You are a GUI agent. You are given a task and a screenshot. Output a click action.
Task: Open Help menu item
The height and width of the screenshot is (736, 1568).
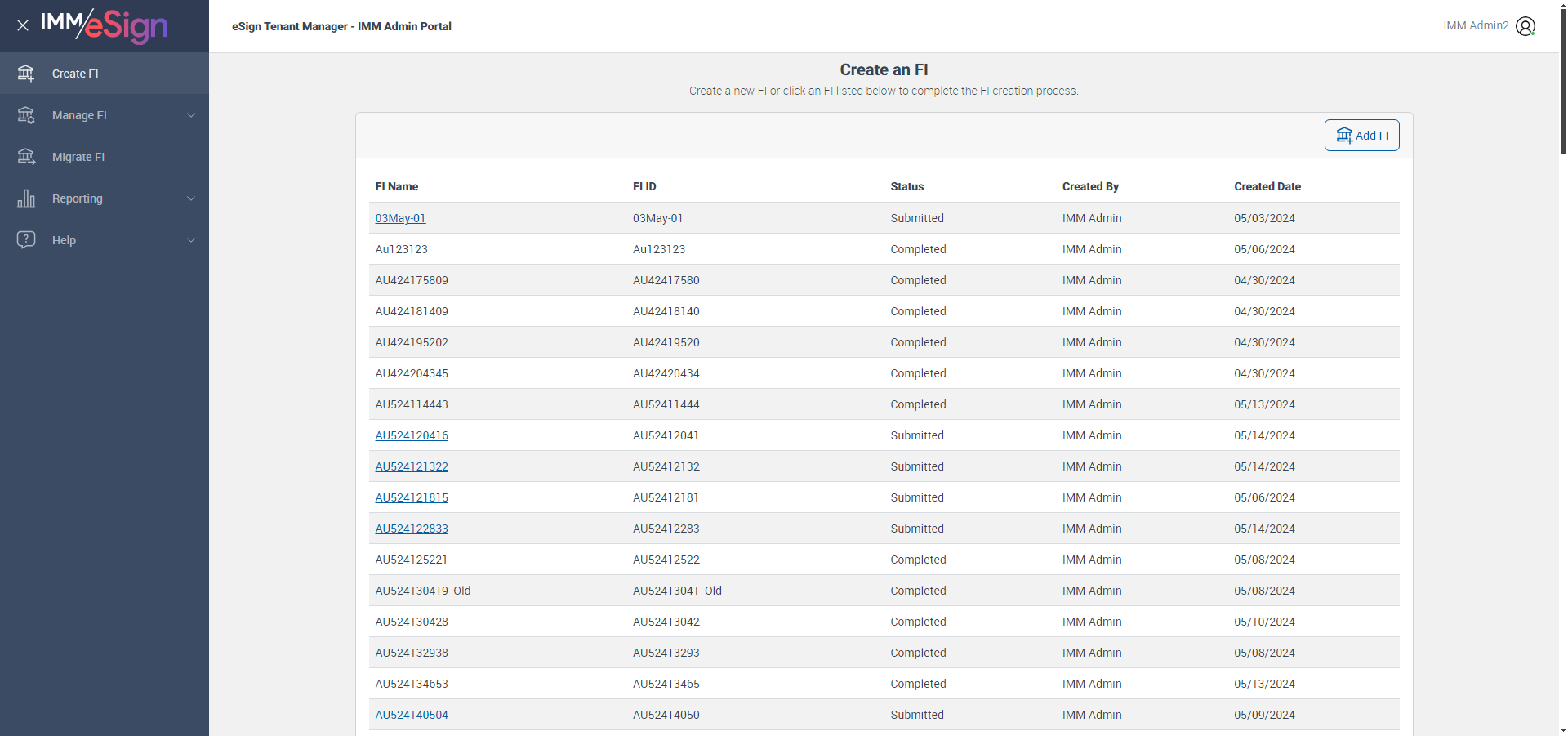tap(105, 240)
